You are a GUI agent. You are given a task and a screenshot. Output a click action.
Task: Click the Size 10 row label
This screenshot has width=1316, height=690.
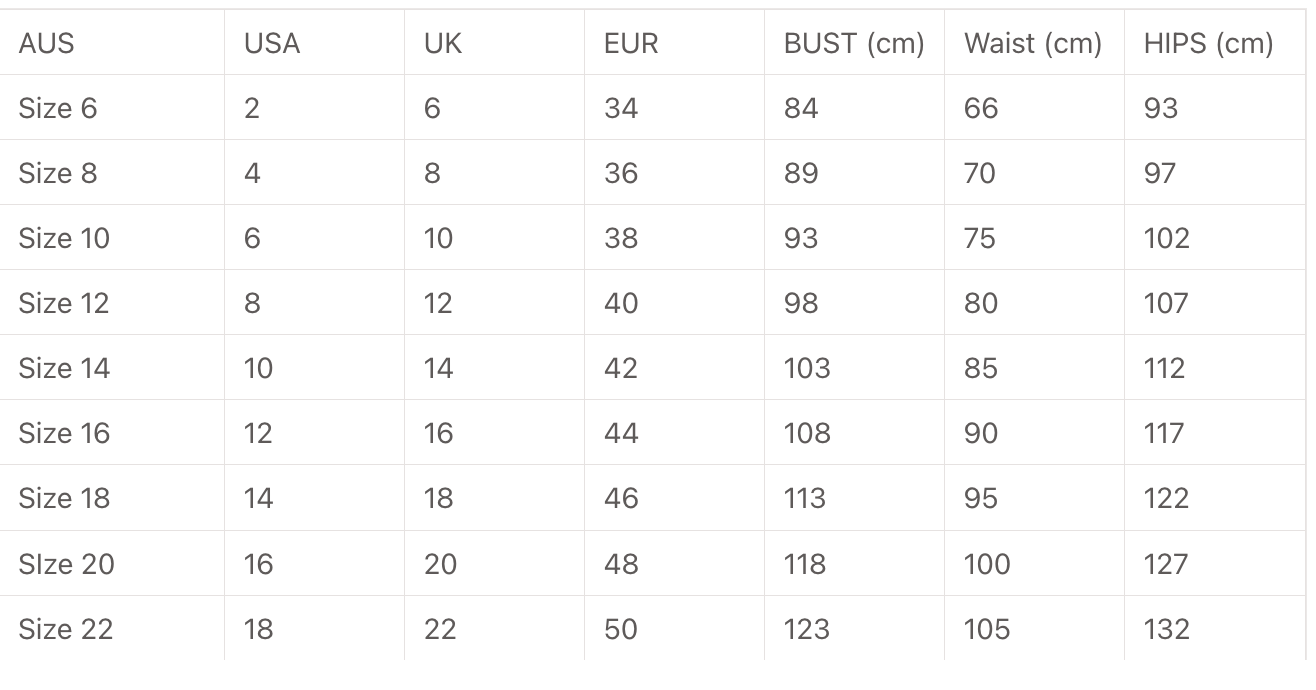64,238
